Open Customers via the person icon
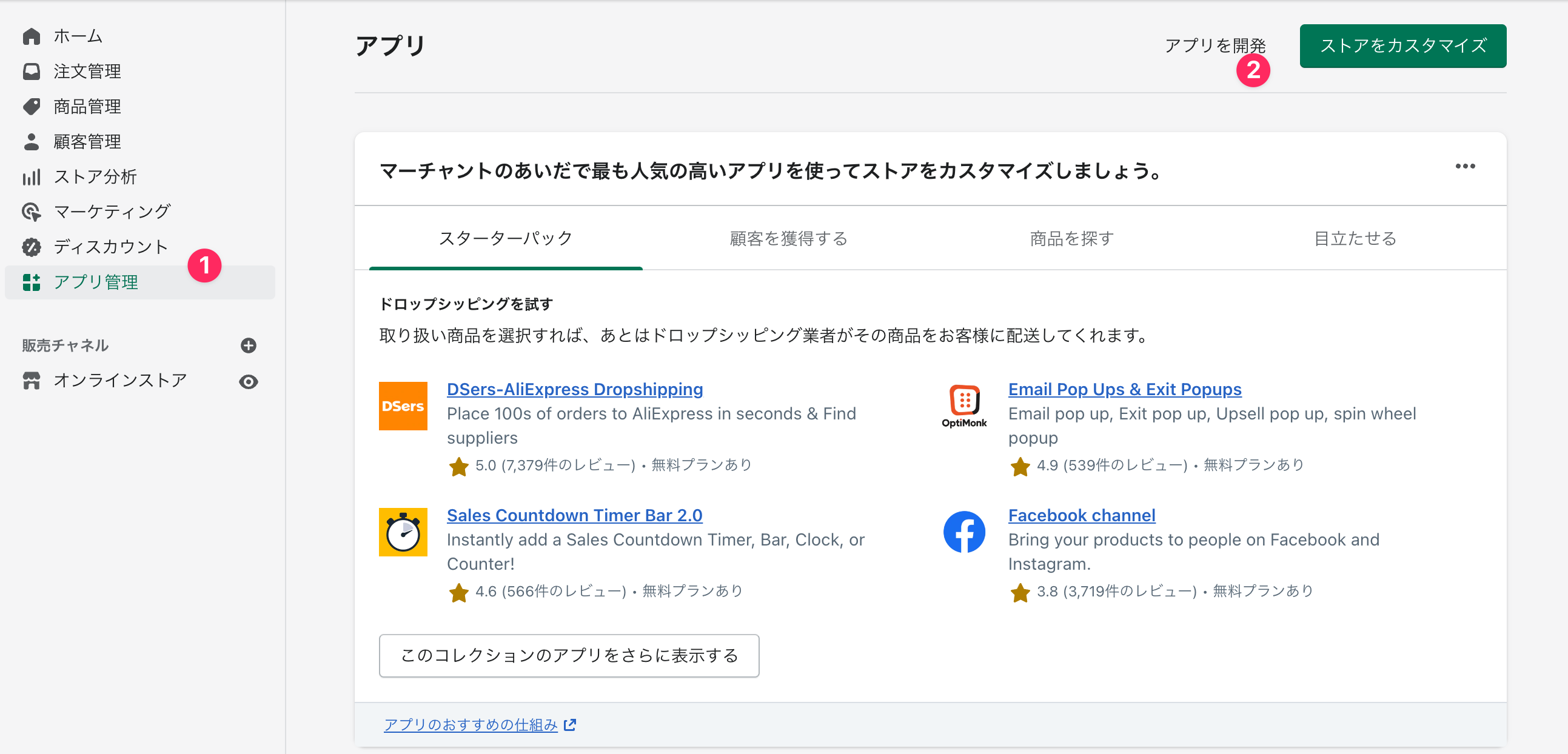 tap(31, 142)
